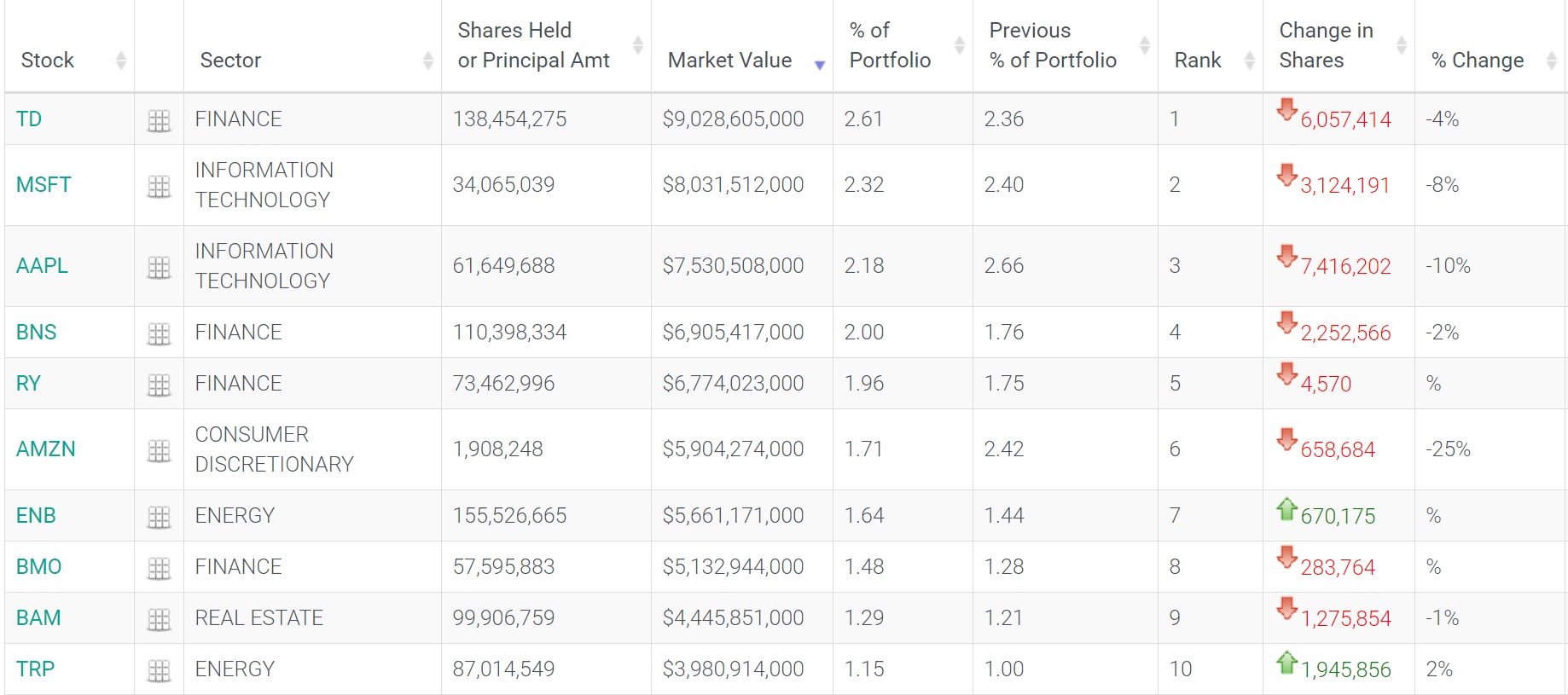This screenshot has width=1568, height=695.
Task: Sort by % Change column
Action: click(x=1478, y=61)
